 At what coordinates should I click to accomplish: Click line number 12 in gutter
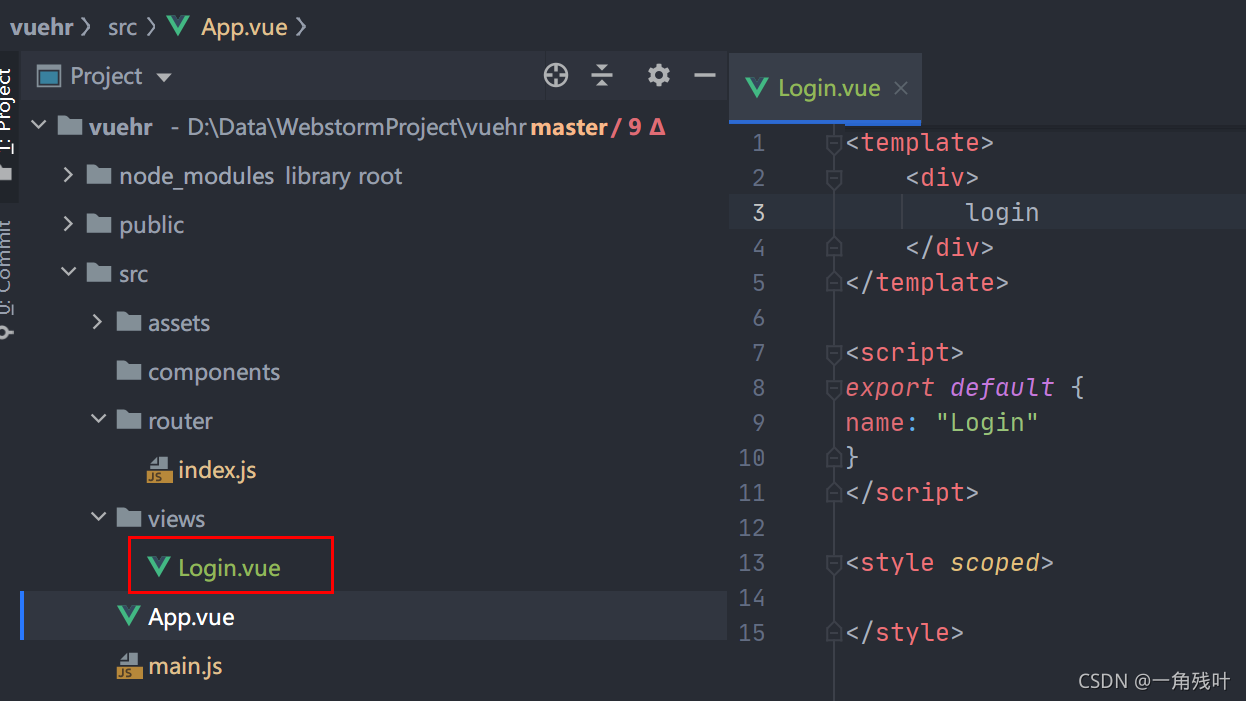751,528
